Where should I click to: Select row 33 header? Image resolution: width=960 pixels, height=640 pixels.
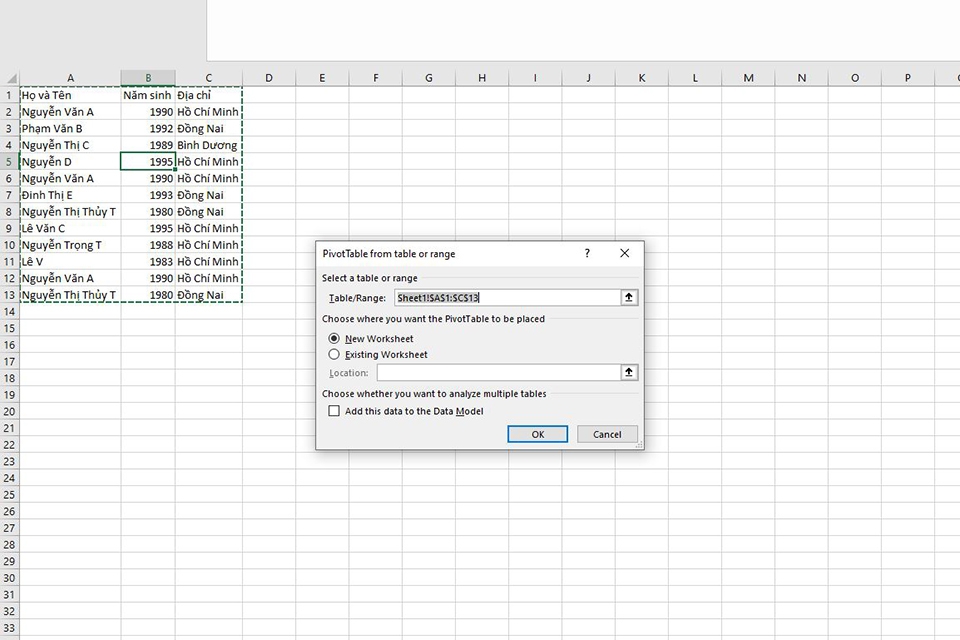pyautogui.click(x=9, y=628)
